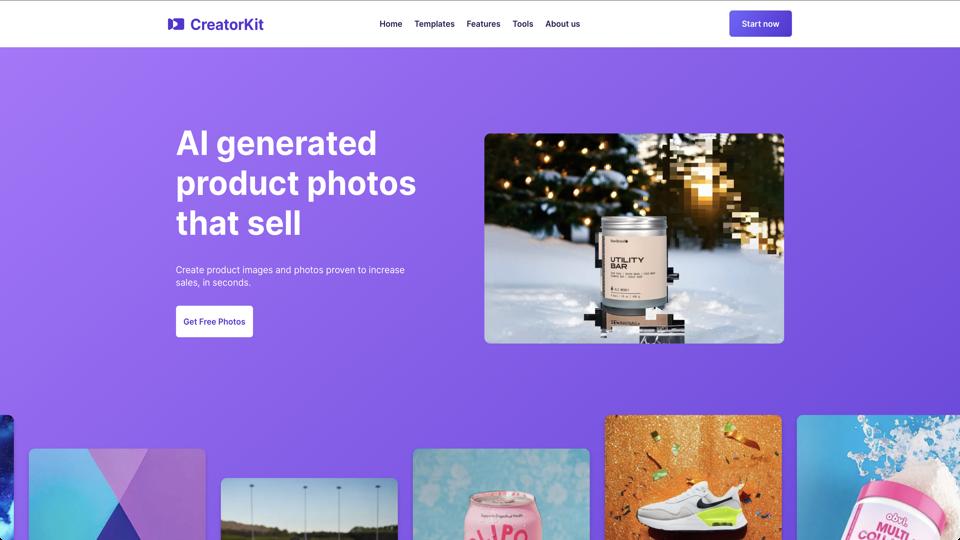This screenshot has height=540, width=960.
Task: Select the blue and purple geometric thumbnail
Action: coord(117,494)
